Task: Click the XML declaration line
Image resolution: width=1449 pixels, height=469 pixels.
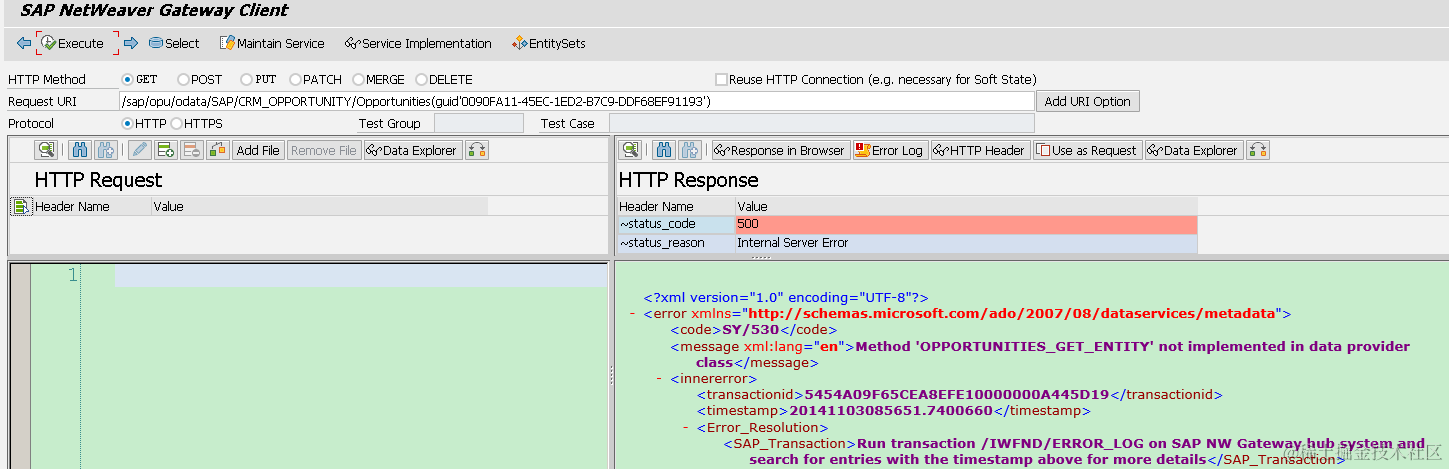Action: point(787,297)
